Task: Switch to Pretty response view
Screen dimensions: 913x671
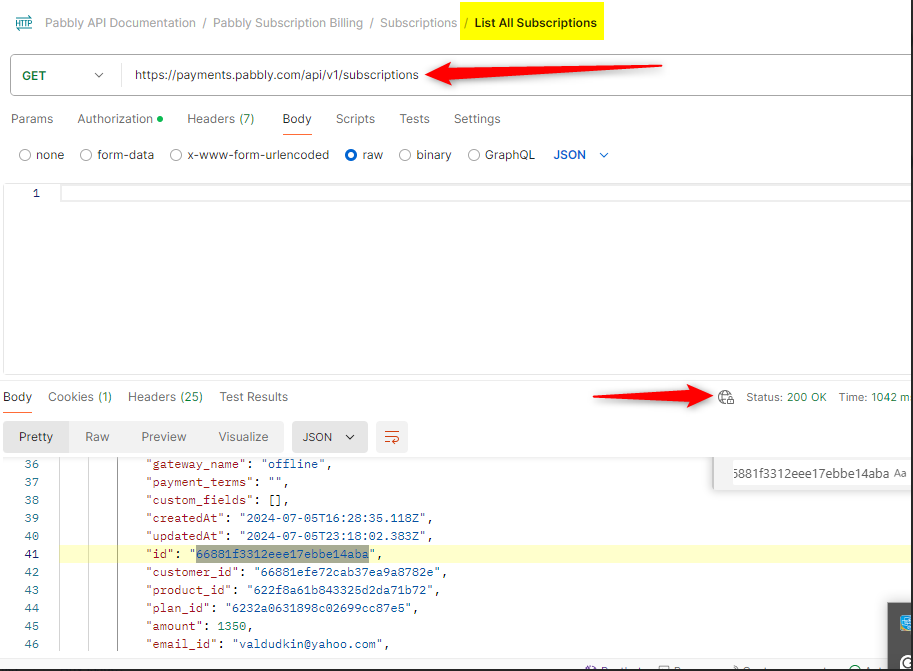Action: tap(36, 437)
